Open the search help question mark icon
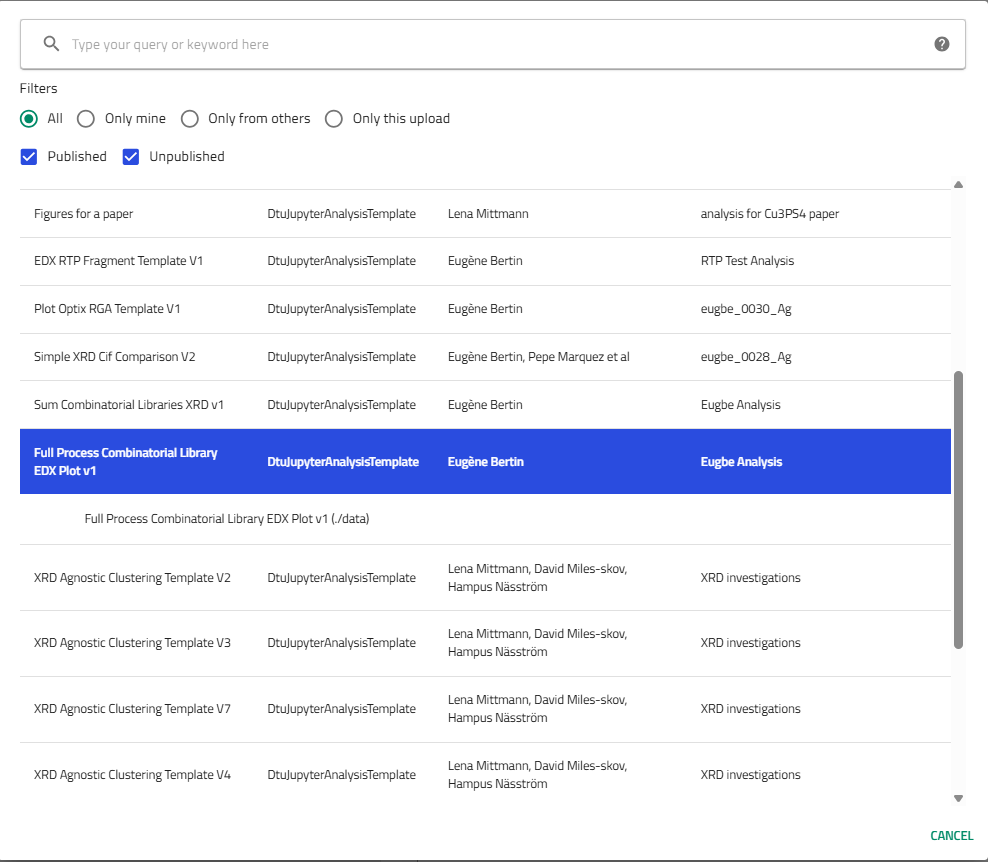Viewport: 988px width, 862px height. (941, 44)
